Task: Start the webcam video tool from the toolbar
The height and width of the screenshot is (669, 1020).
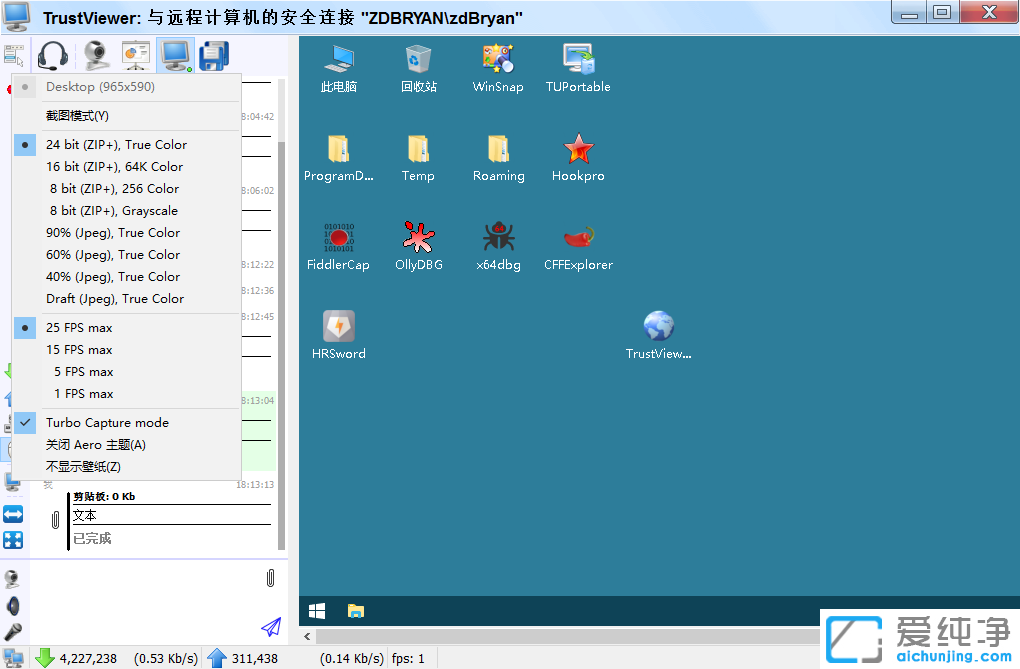Action: (x=93, y=55)
